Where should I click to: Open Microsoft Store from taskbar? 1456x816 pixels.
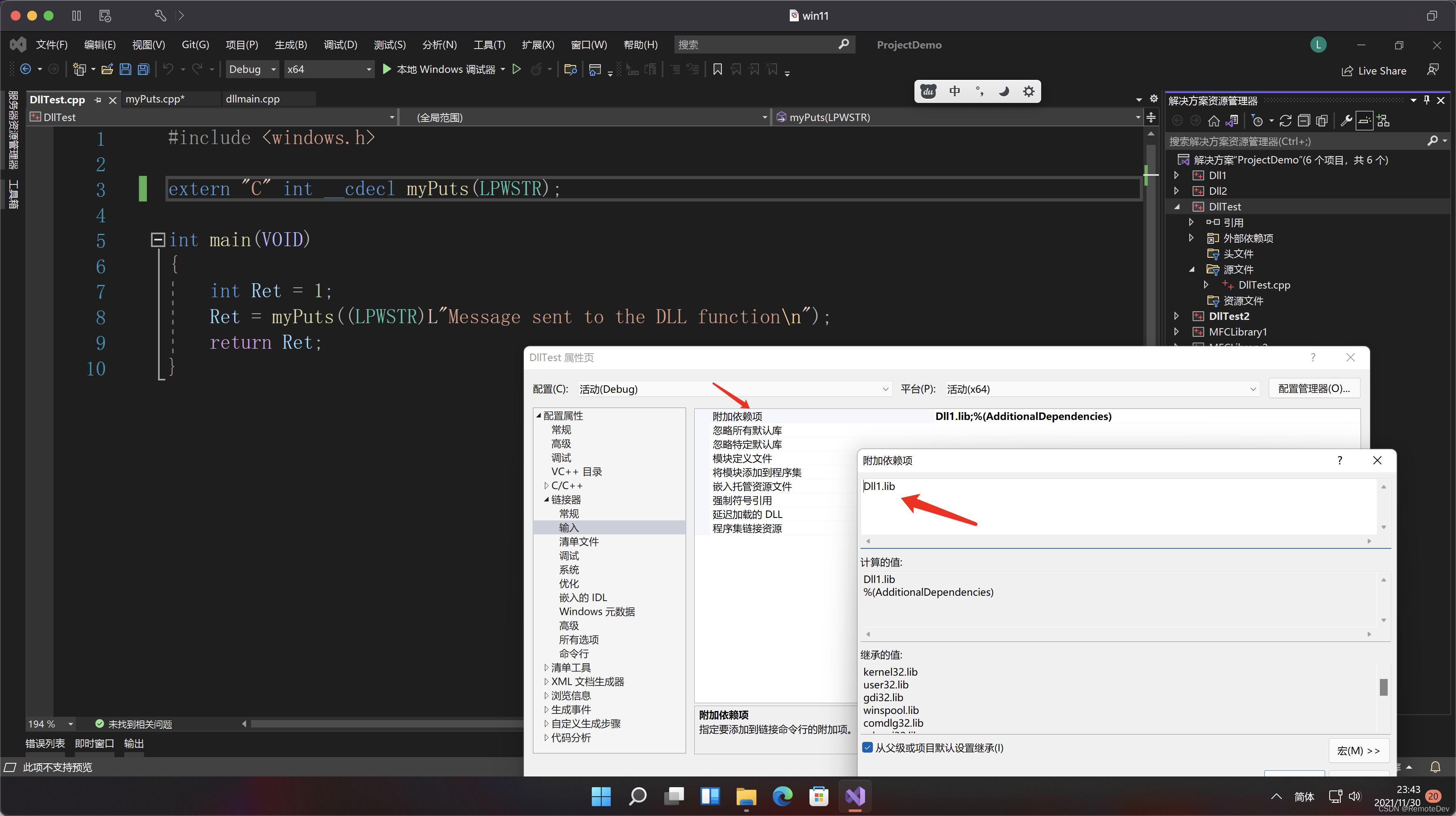(819, 796)
